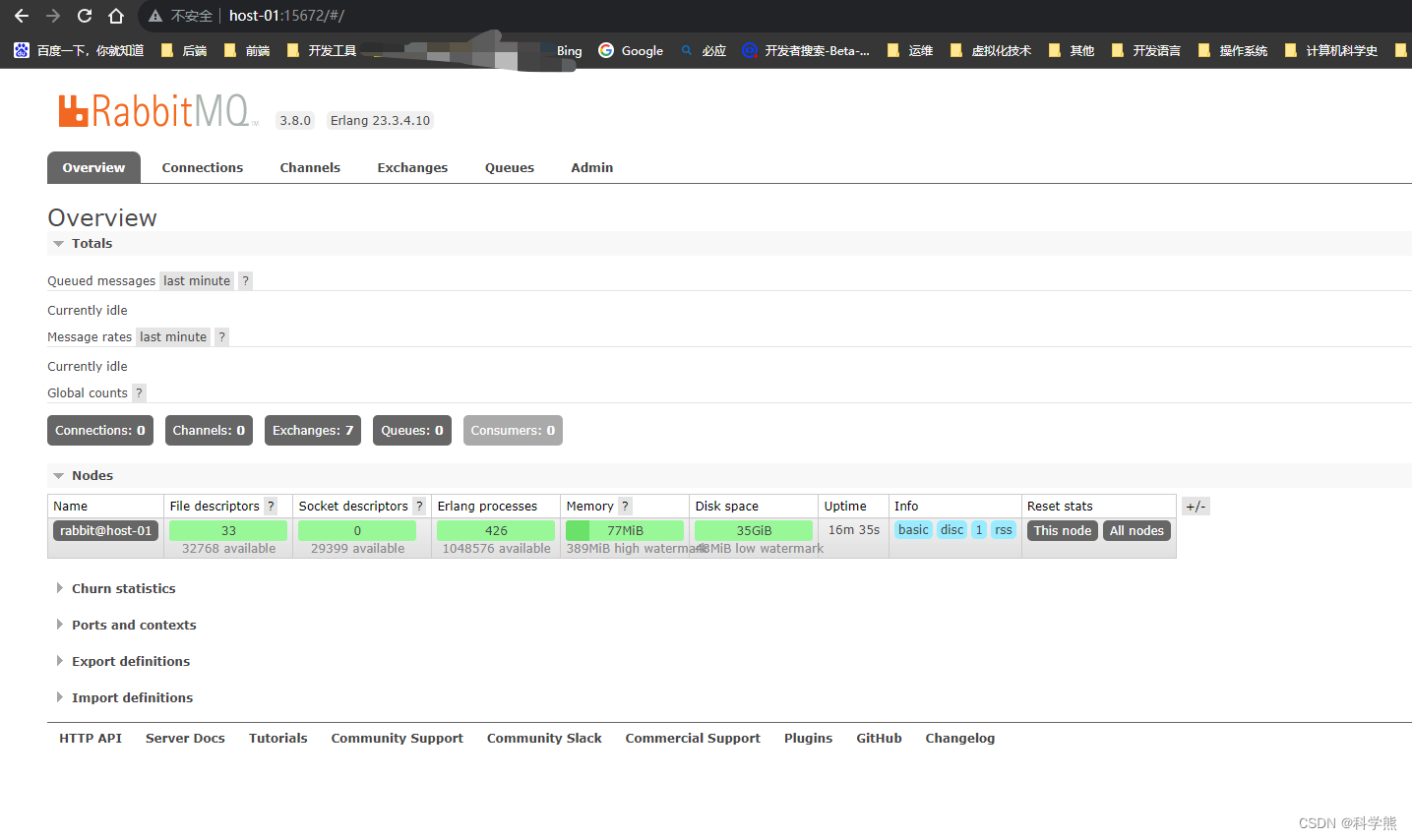
Task: Open the Baidu bookmark
Action: 79,50
